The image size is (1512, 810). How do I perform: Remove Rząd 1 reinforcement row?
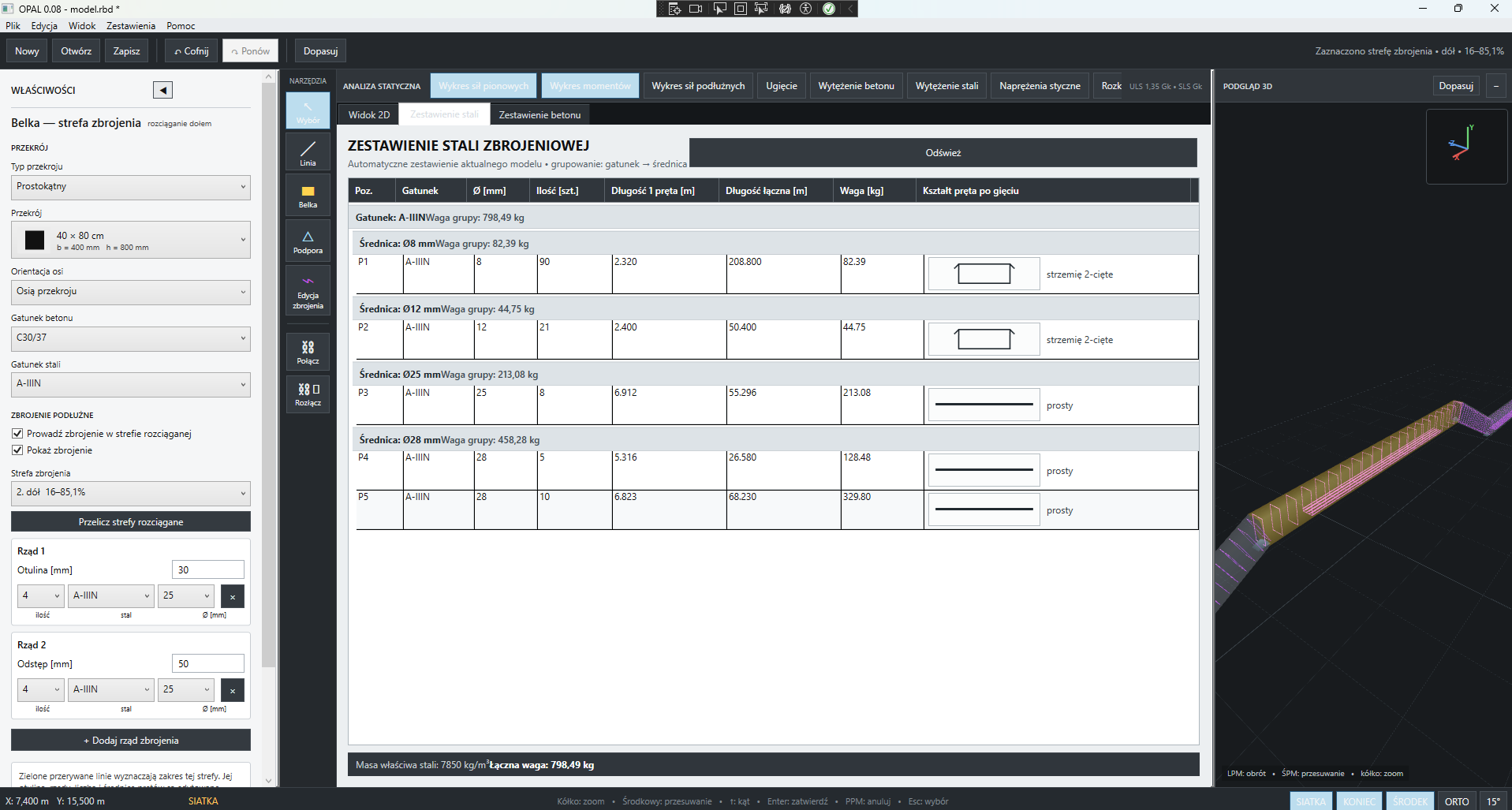point(233,596)
